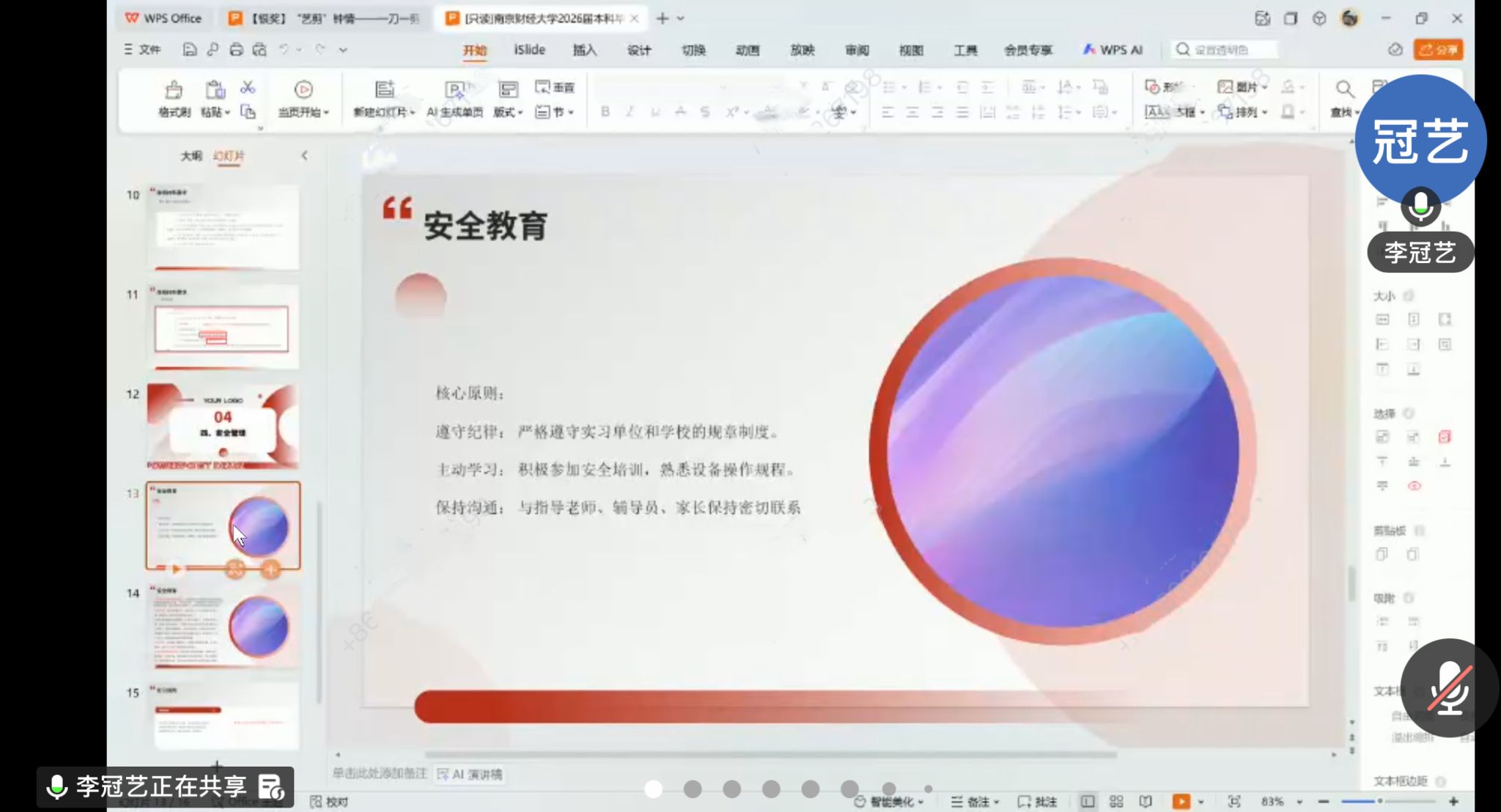The image size is (1501, 812).
Task: Click the AI 生成单页 icon
Action: tap(455, 90)
